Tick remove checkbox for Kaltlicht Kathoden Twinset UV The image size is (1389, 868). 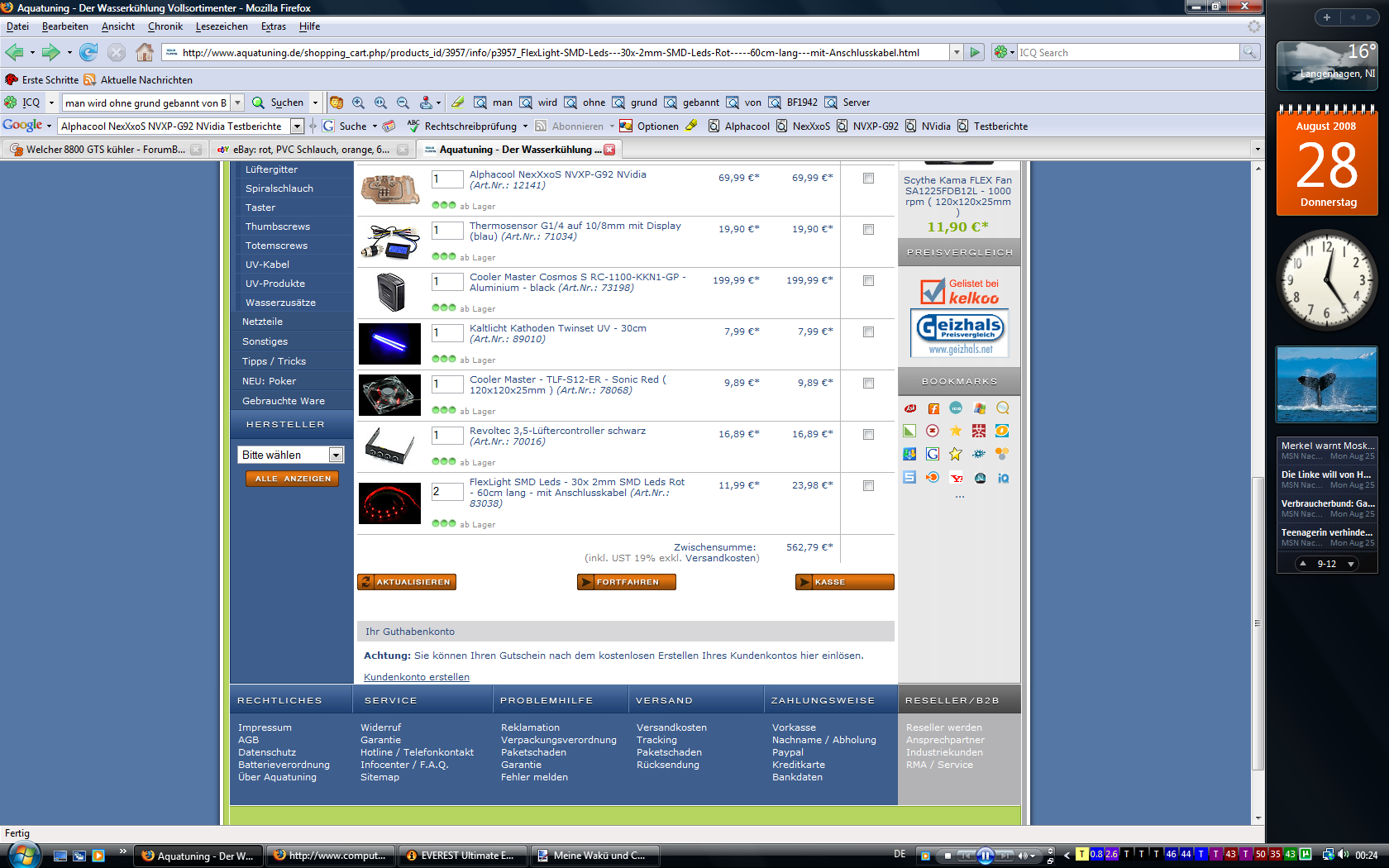868,331
